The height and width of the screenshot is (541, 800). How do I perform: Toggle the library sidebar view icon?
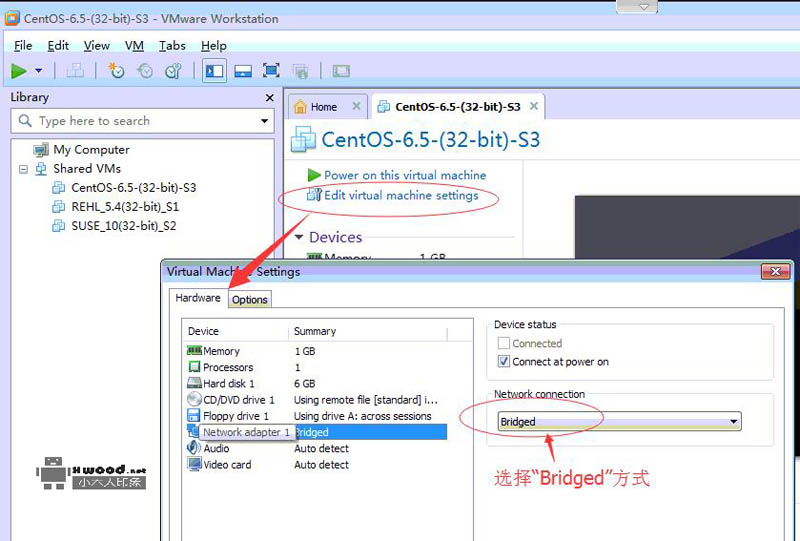[214, 71]
